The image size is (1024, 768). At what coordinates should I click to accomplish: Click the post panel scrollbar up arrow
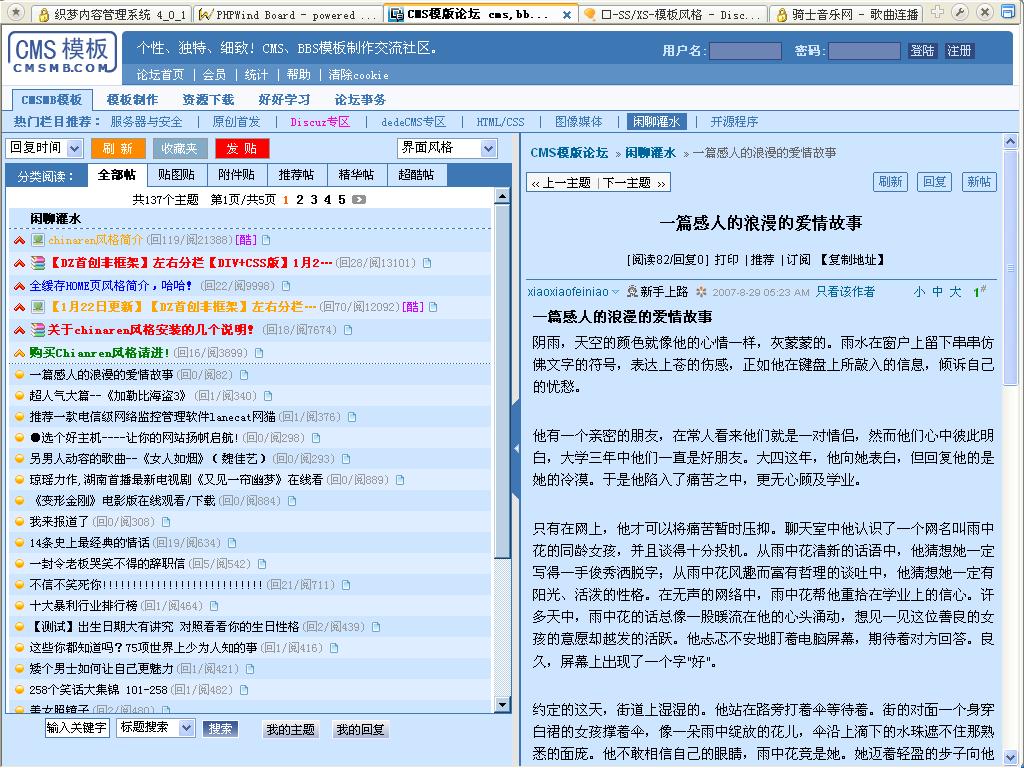pyautogui.click(x=1010, y=141)
